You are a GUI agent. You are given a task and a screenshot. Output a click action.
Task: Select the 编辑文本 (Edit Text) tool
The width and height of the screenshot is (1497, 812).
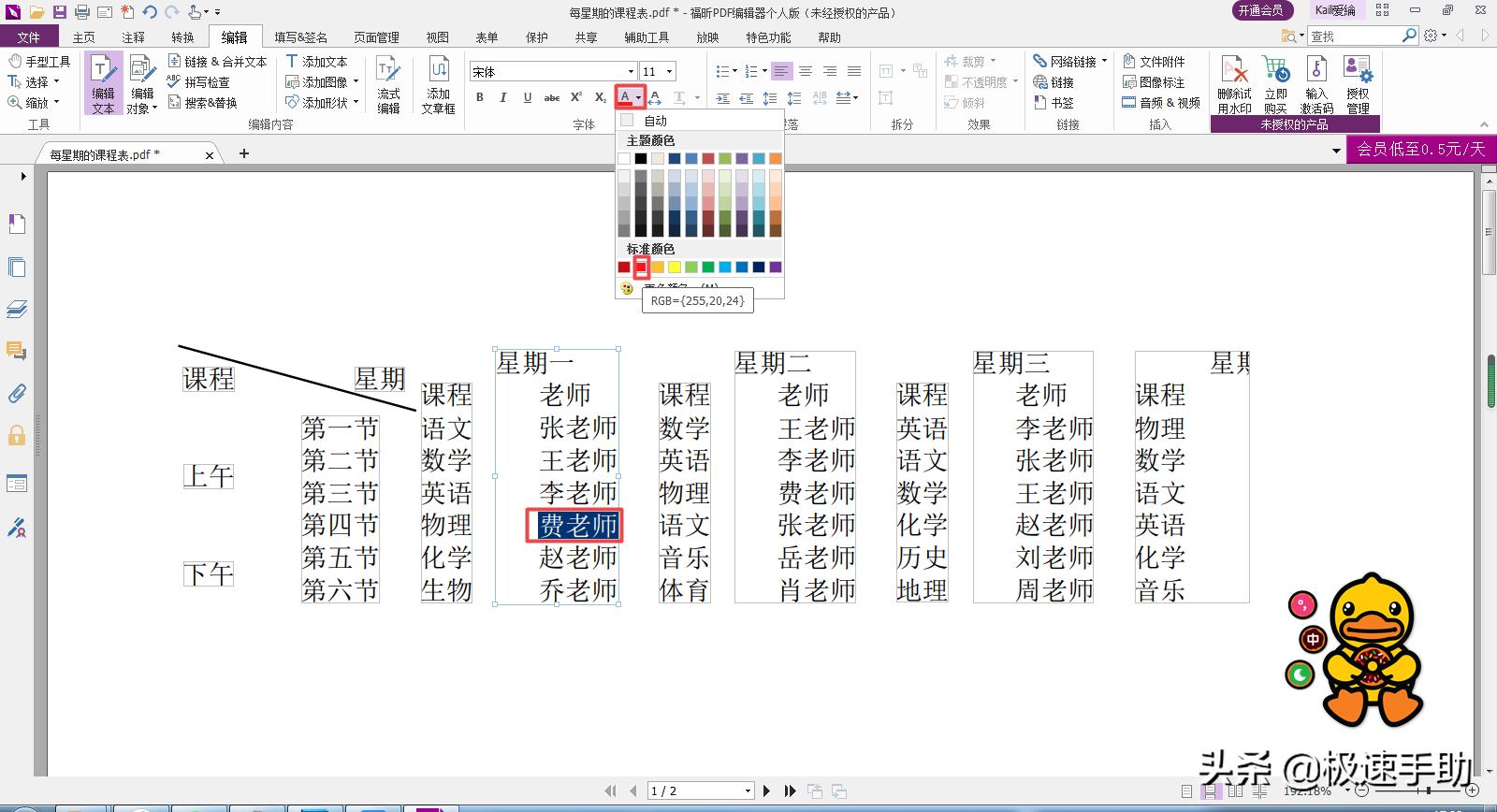pos(103,83)
